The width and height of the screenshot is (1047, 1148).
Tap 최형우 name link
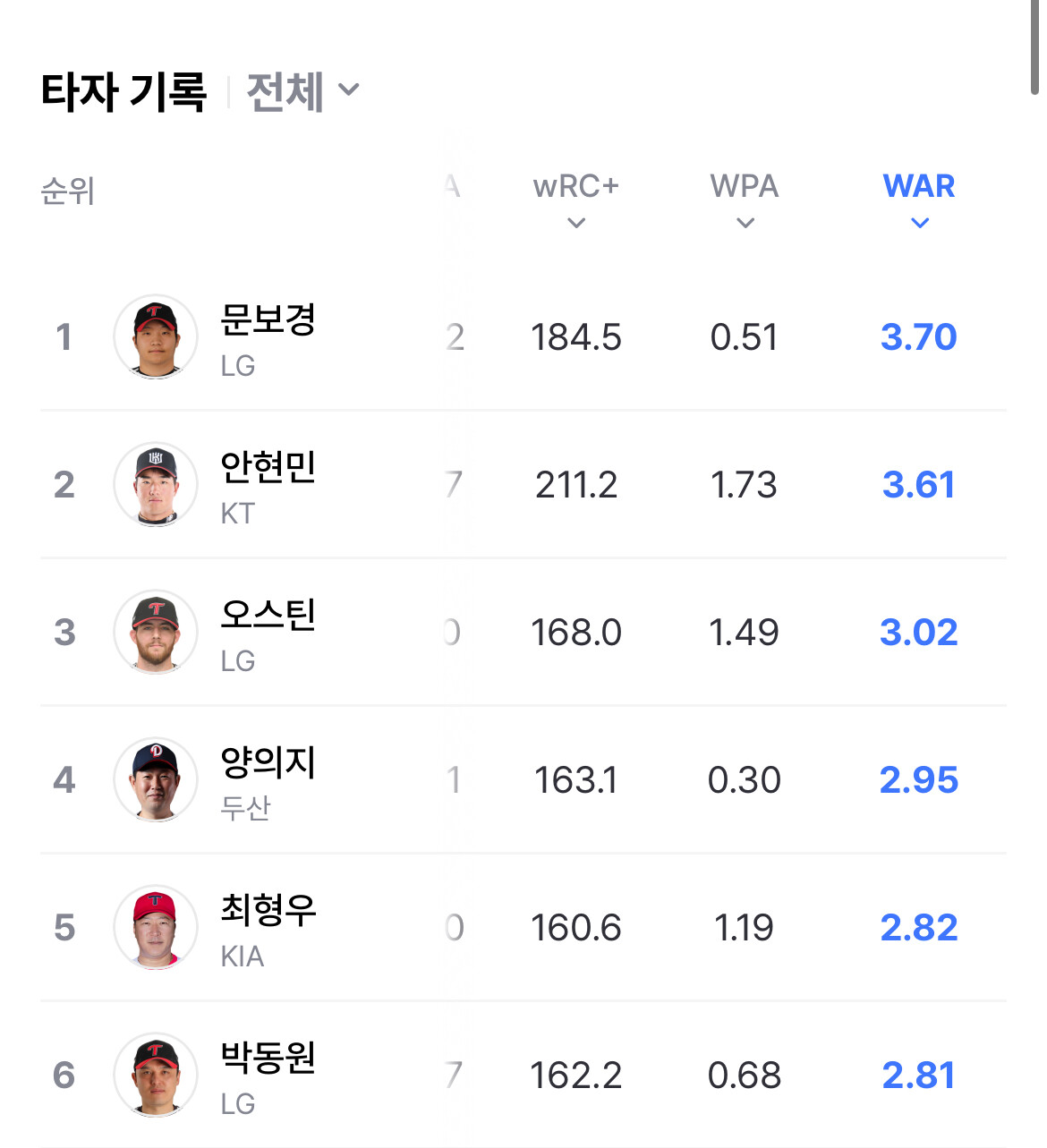point(268,910)
